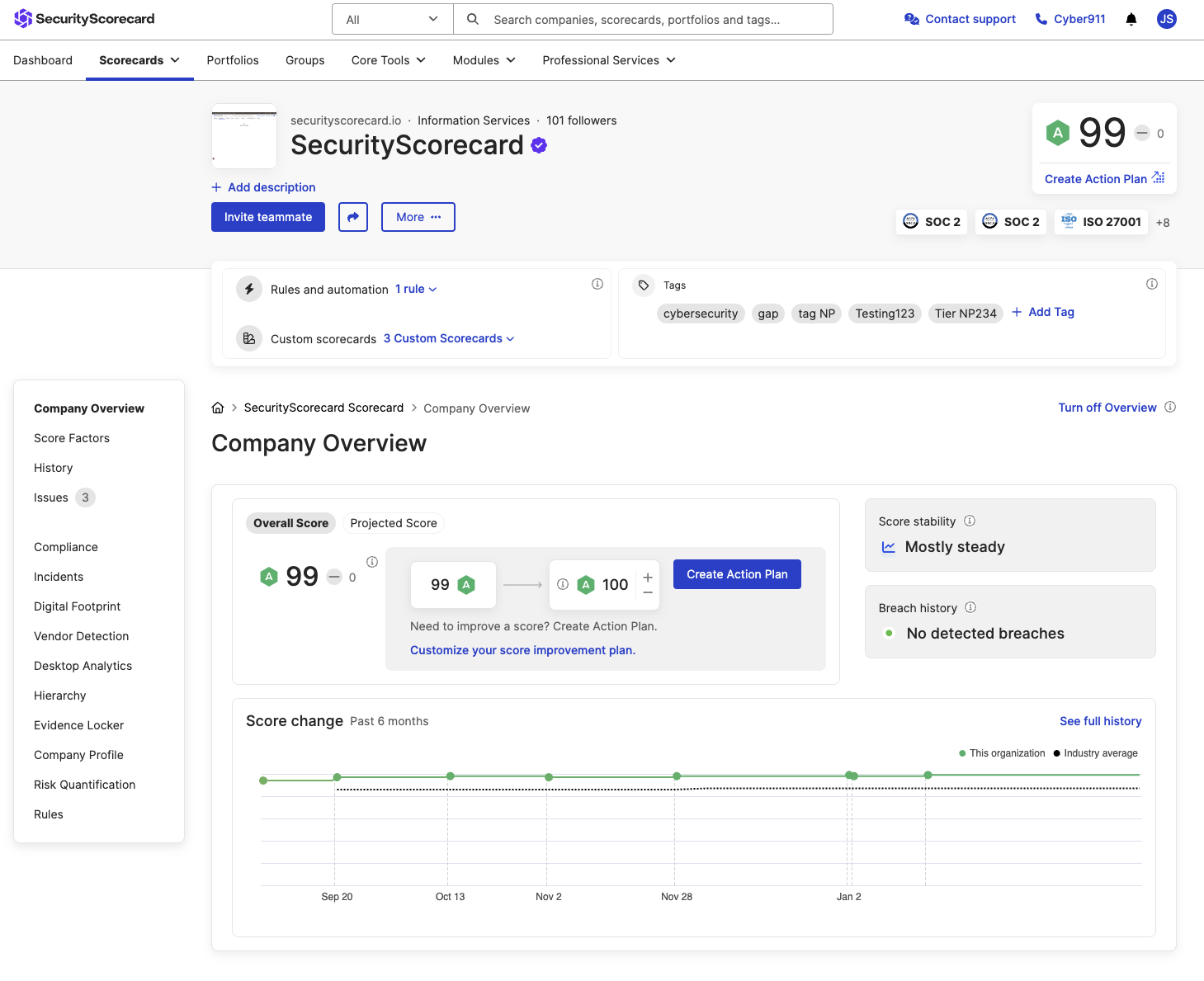Viewport: 1204px width, 981px height.
Task: Toggle This organization legend series
Action: (x=1002, y=753)
